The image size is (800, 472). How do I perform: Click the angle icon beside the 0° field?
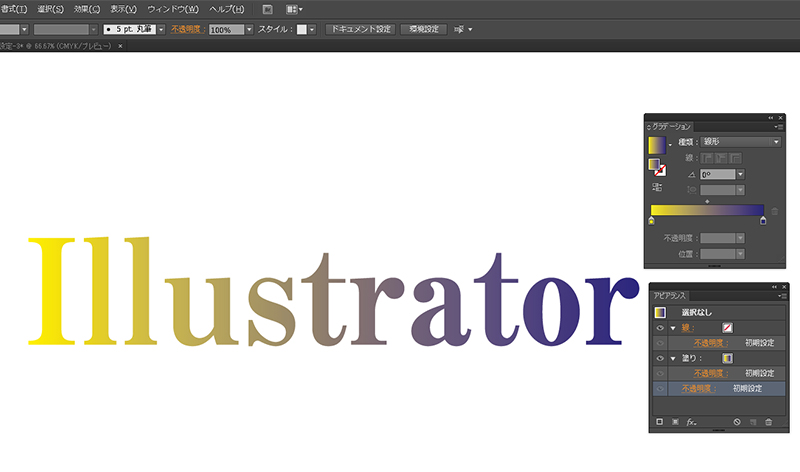click(692, 175)
